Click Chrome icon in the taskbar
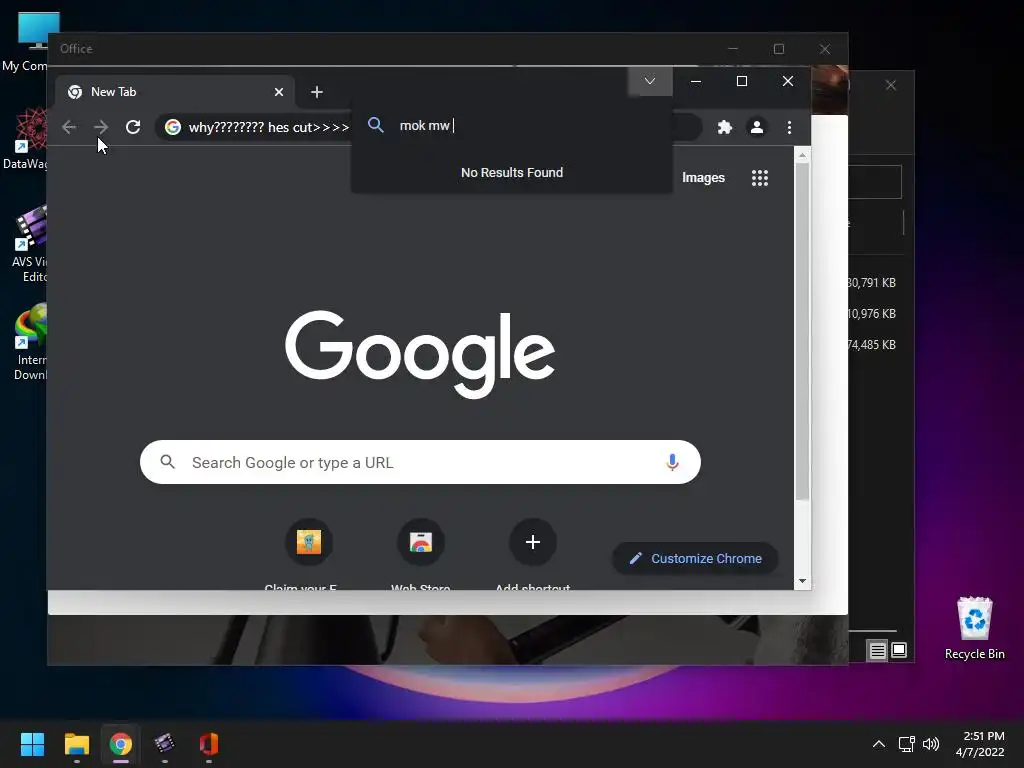 [121, 744]
